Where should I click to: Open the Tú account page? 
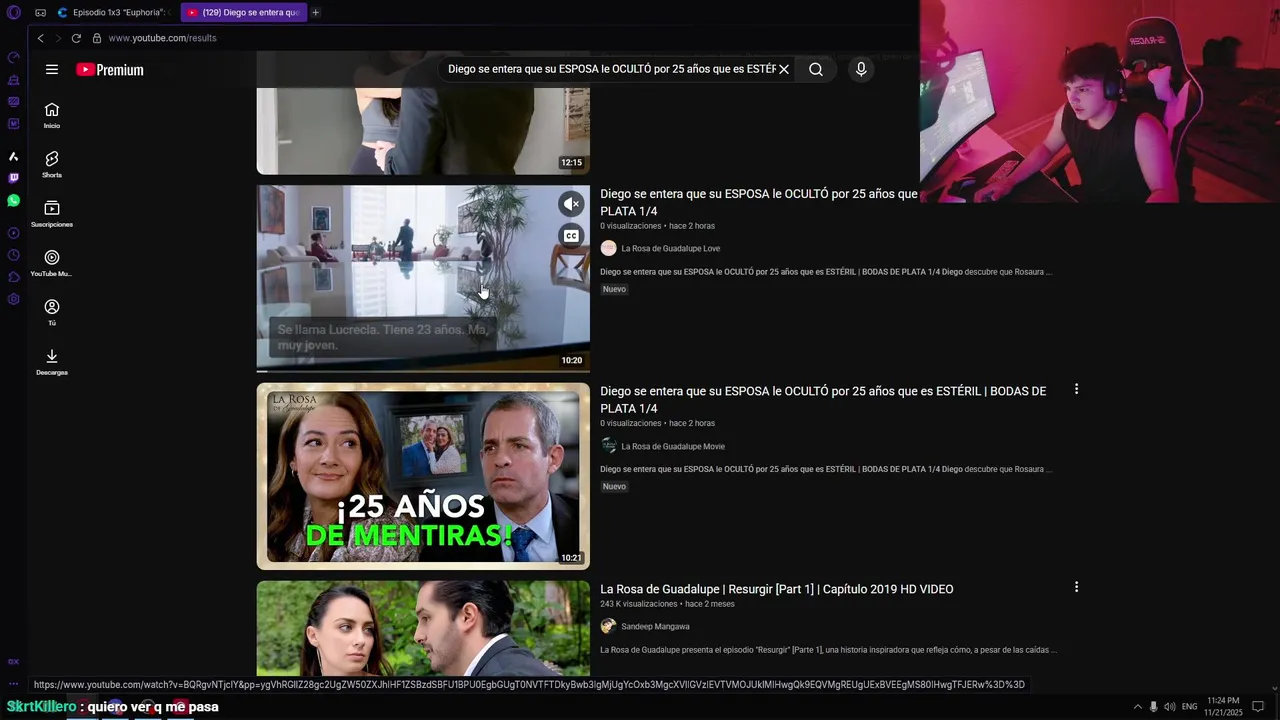coord(52,313)
